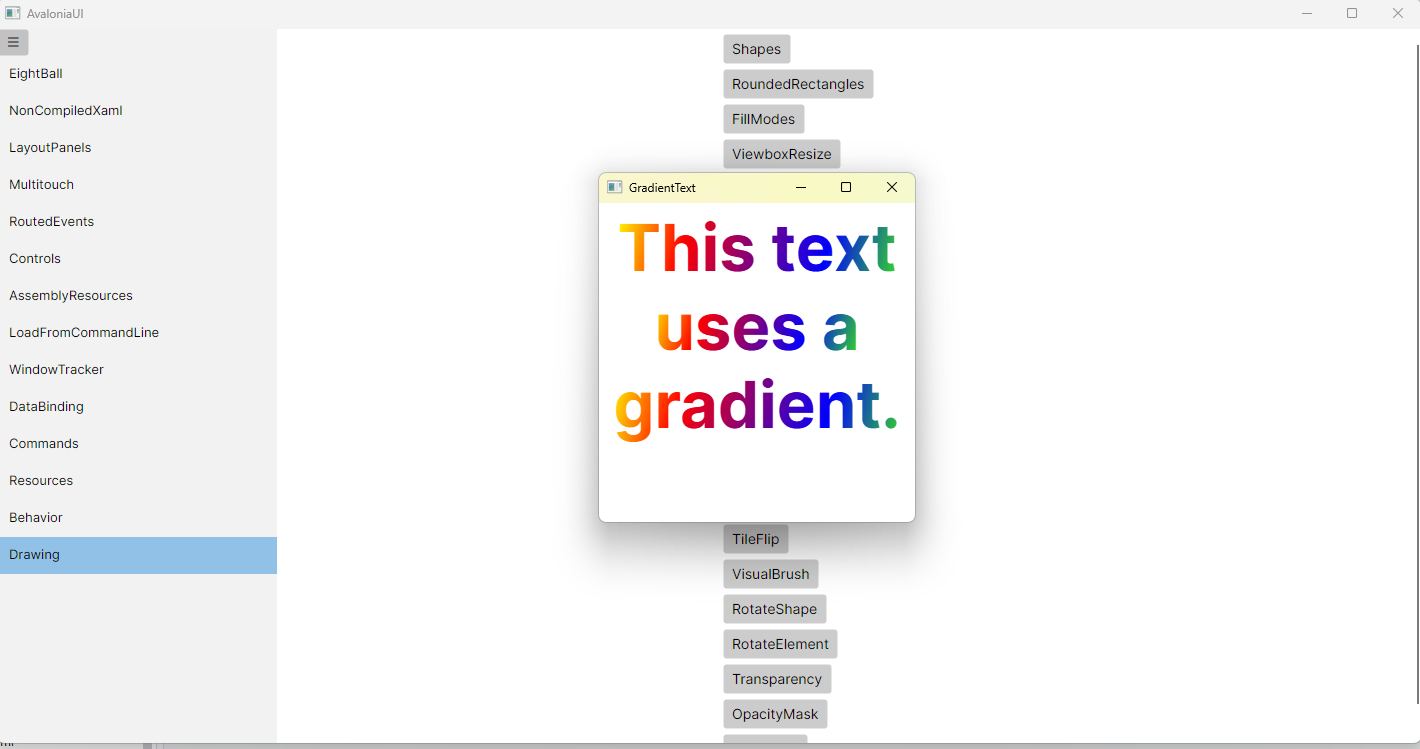Launch the RotateElement sample
The image size is (1420, 749).
click(781, 644)
